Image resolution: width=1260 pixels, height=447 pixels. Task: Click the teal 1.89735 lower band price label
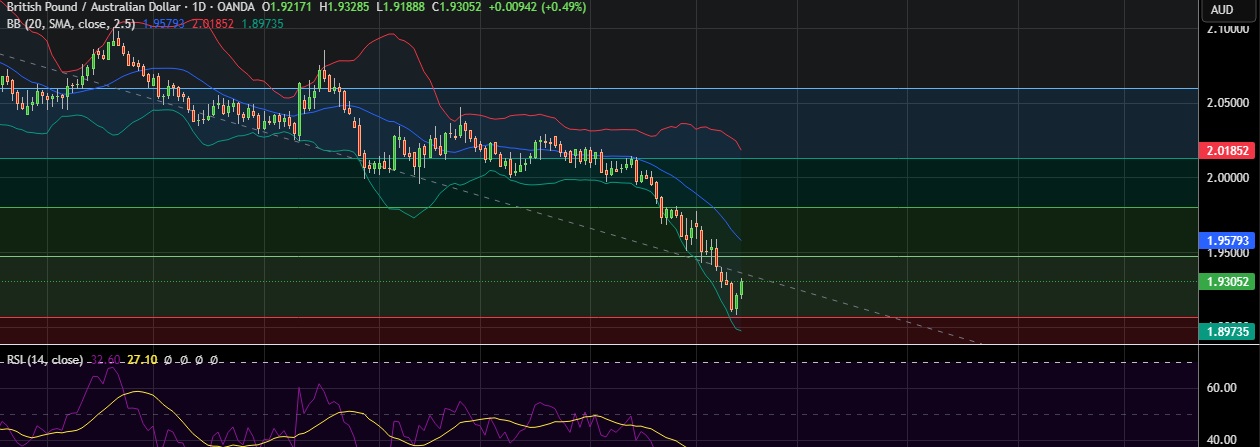[1226, 331]
